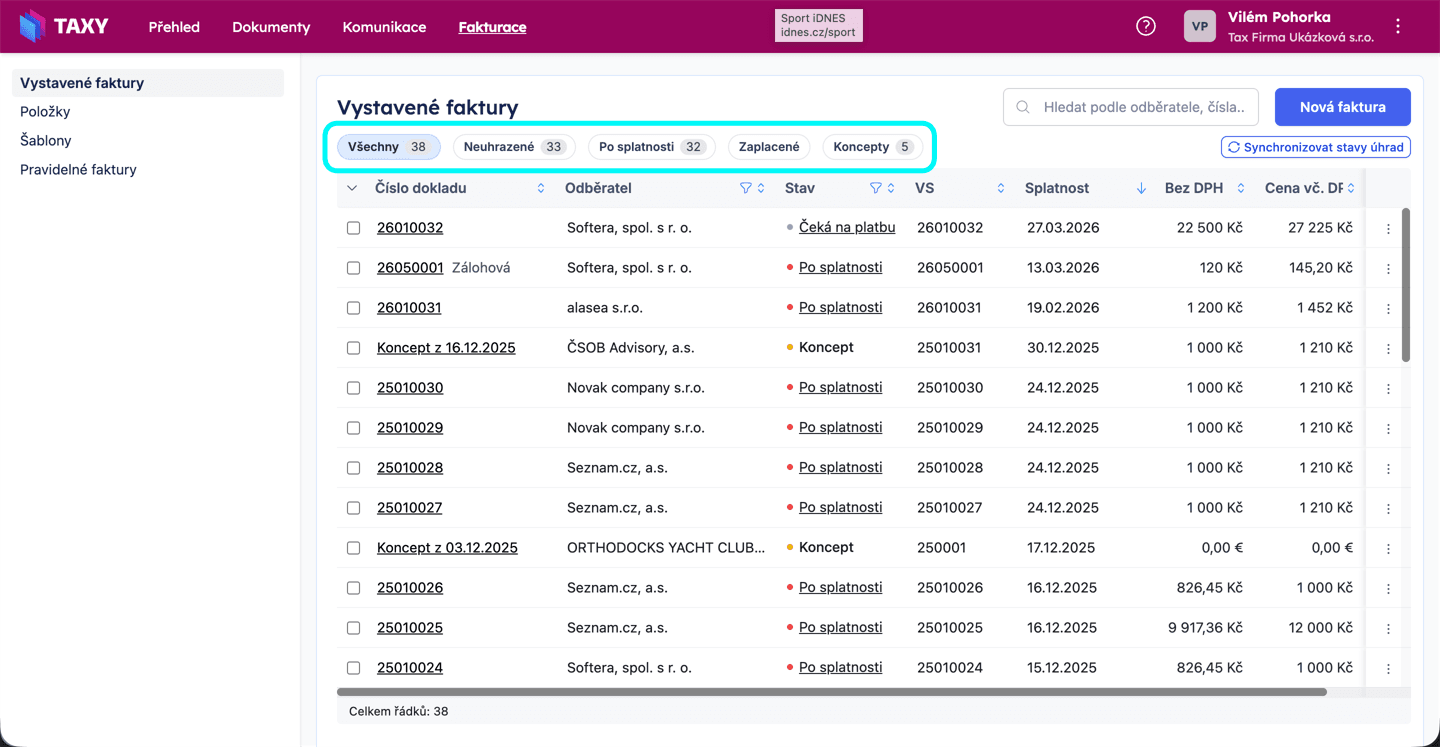Open the Čeká na platbu status dropdown
Screen dimensions: 1440x747
(846, 228)
